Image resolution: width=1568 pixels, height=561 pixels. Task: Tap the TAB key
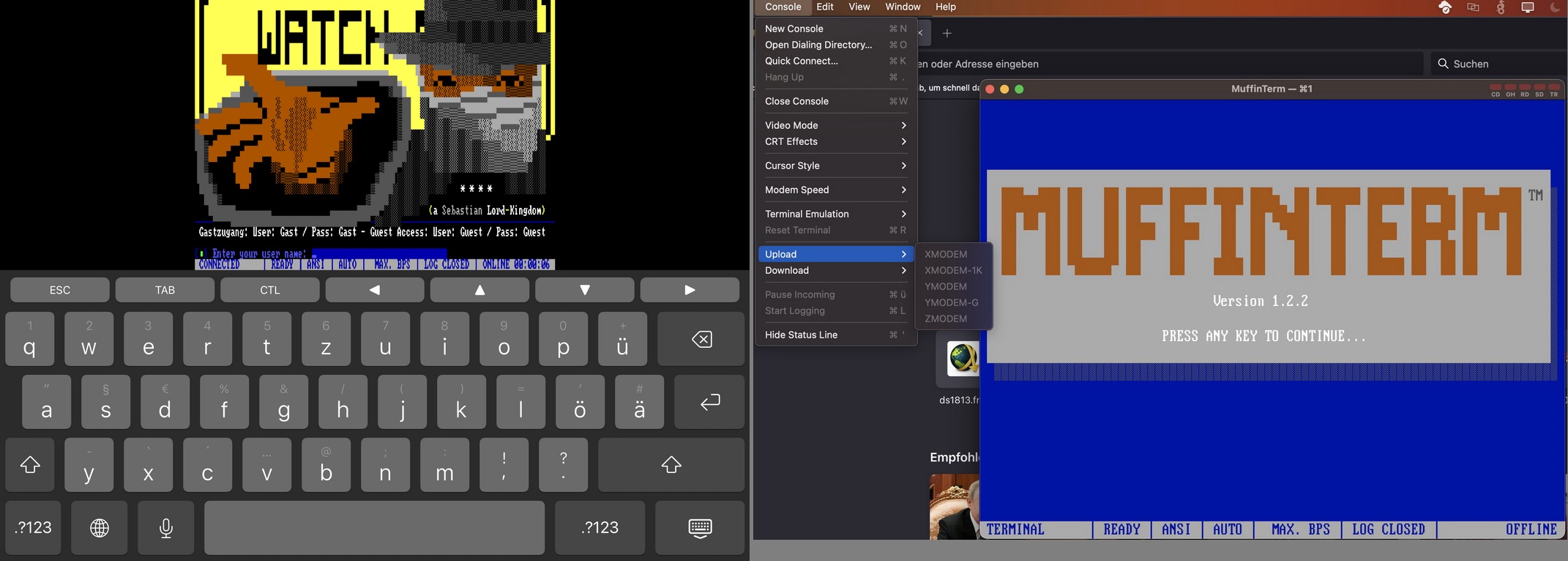(165, 290)
